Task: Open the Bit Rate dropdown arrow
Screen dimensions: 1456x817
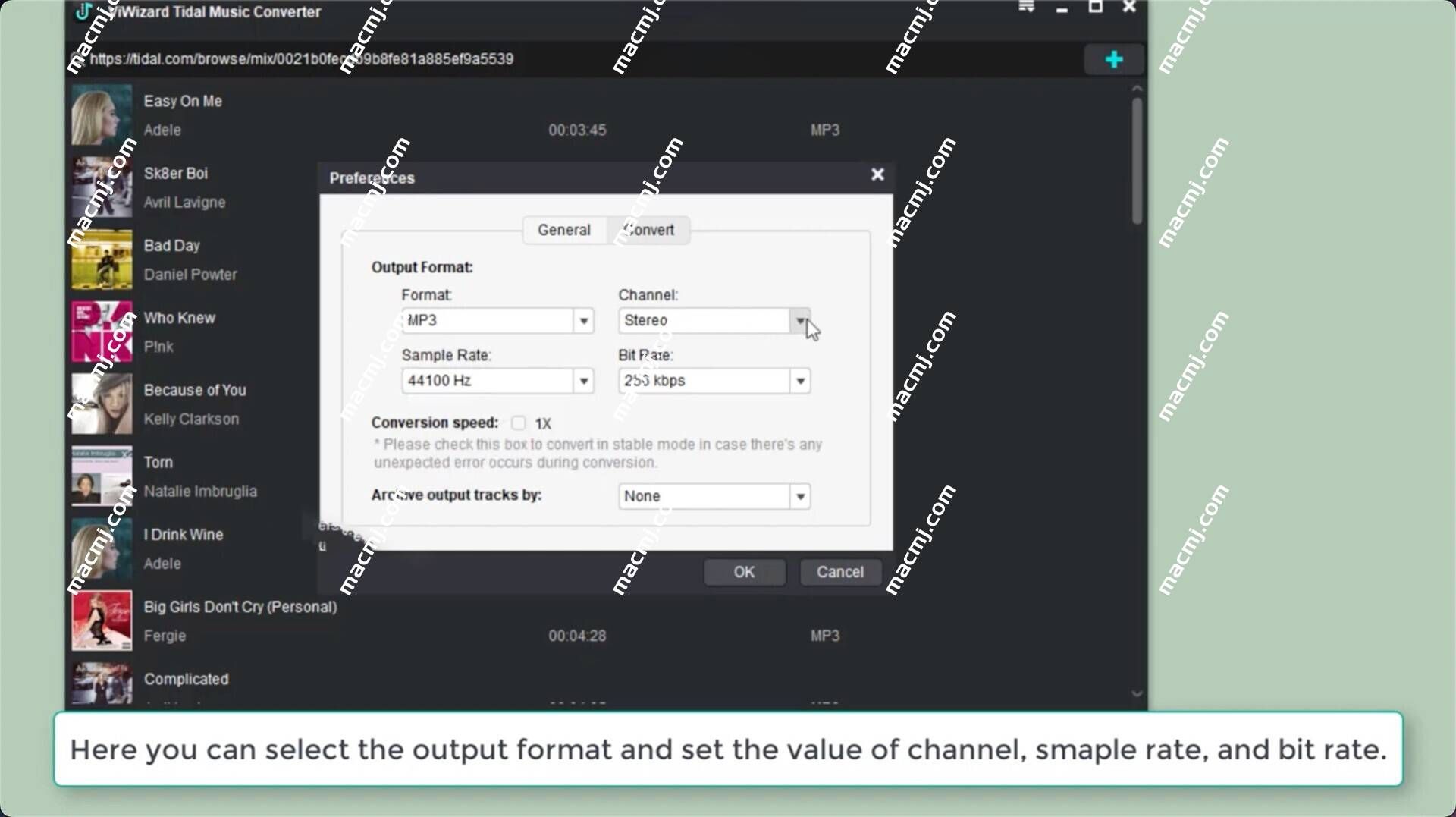Action: (800, 381)
